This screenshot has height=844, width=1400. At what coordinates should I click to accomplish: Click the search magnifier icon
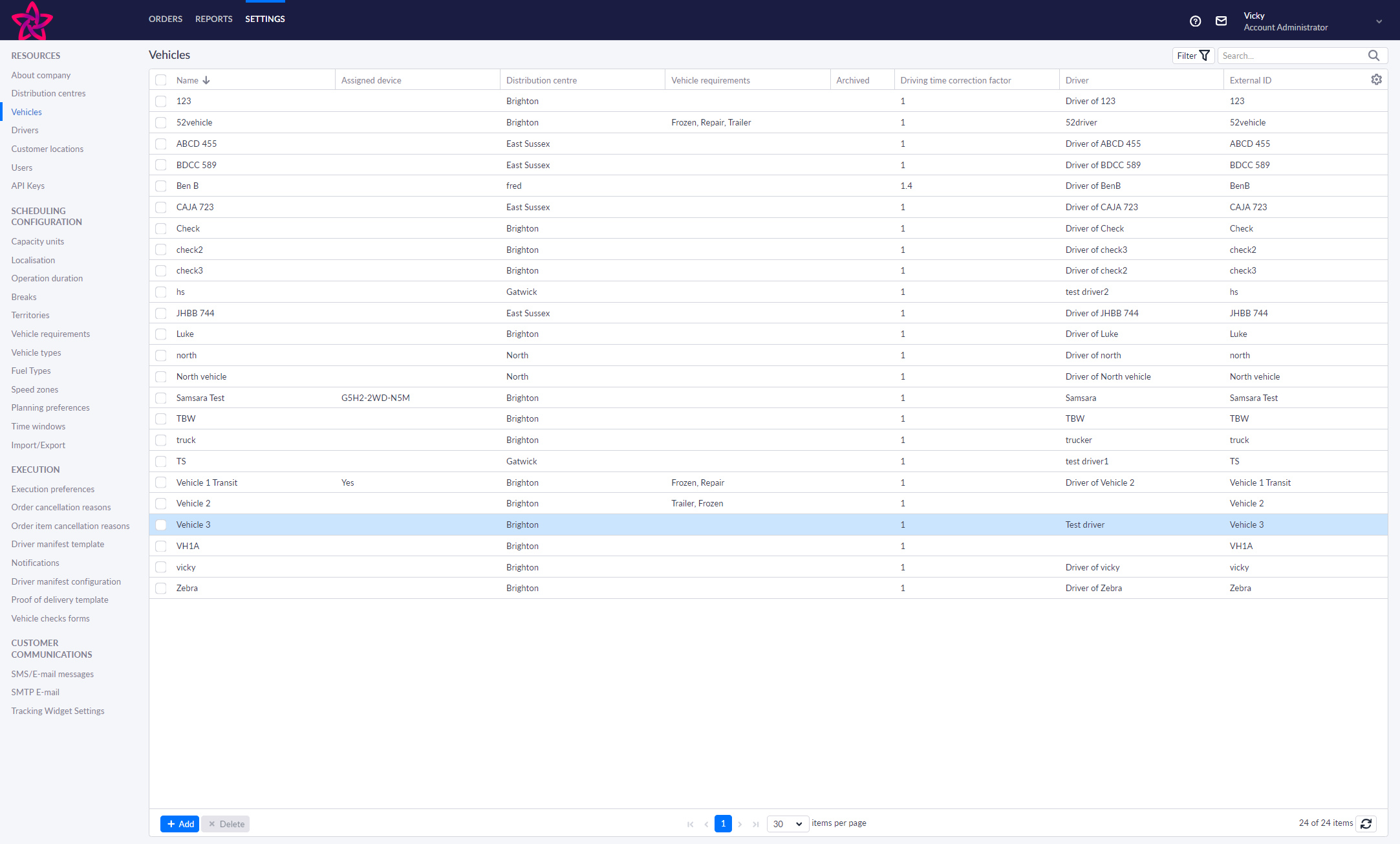tap(1373, 56)
